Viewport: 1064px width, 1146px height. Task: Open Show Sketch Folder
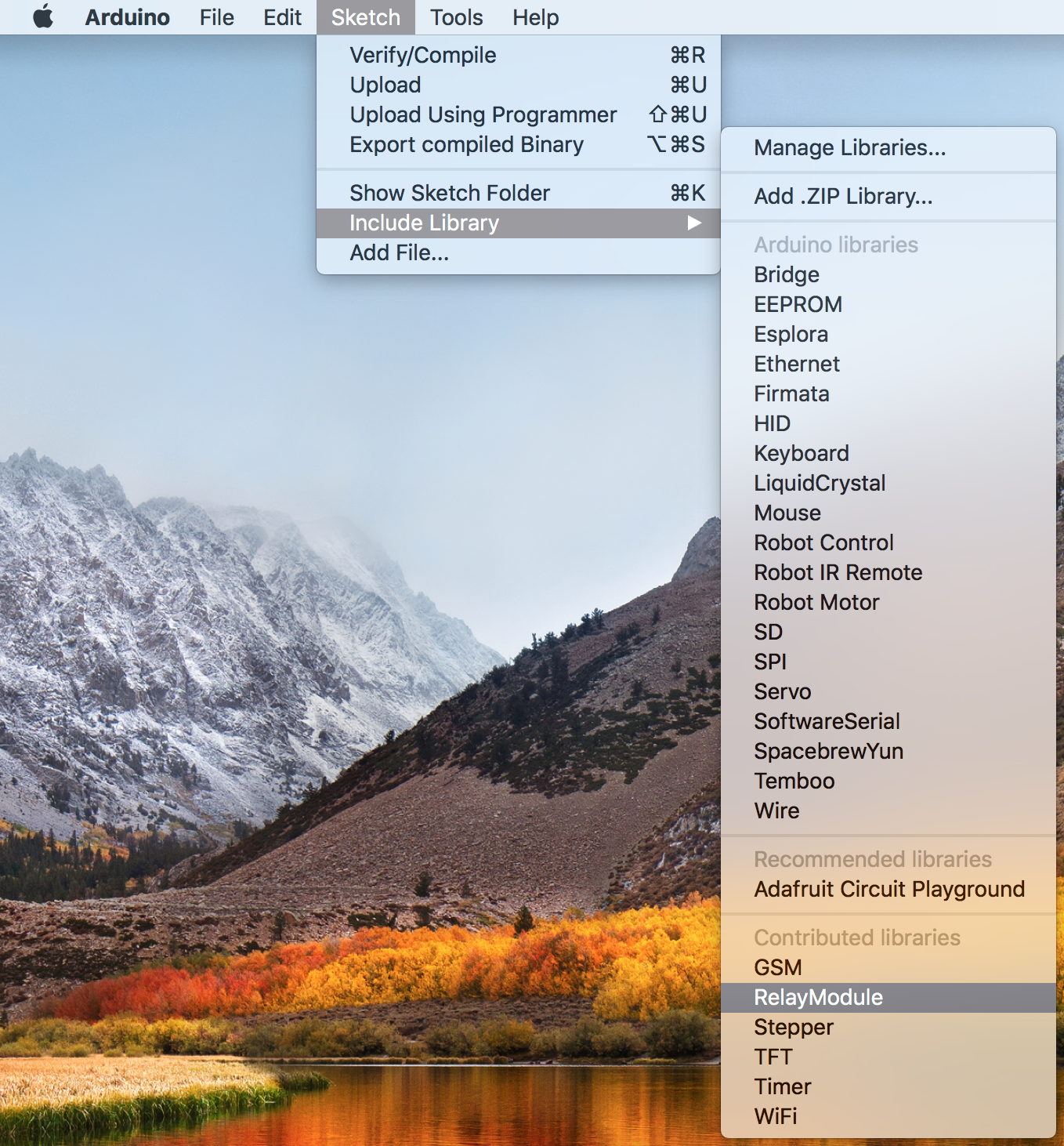(450, 192)
